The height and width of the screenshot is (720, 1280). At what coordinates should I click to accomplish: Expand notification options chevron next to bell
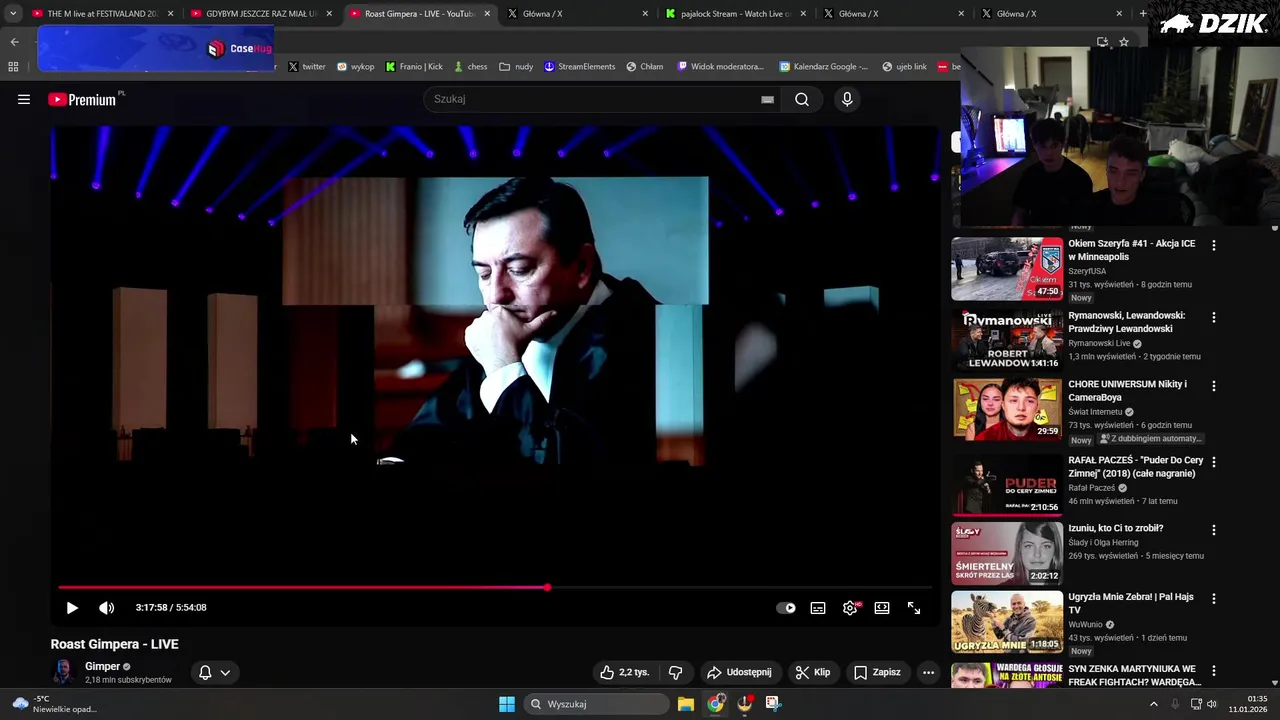point(225,672)
